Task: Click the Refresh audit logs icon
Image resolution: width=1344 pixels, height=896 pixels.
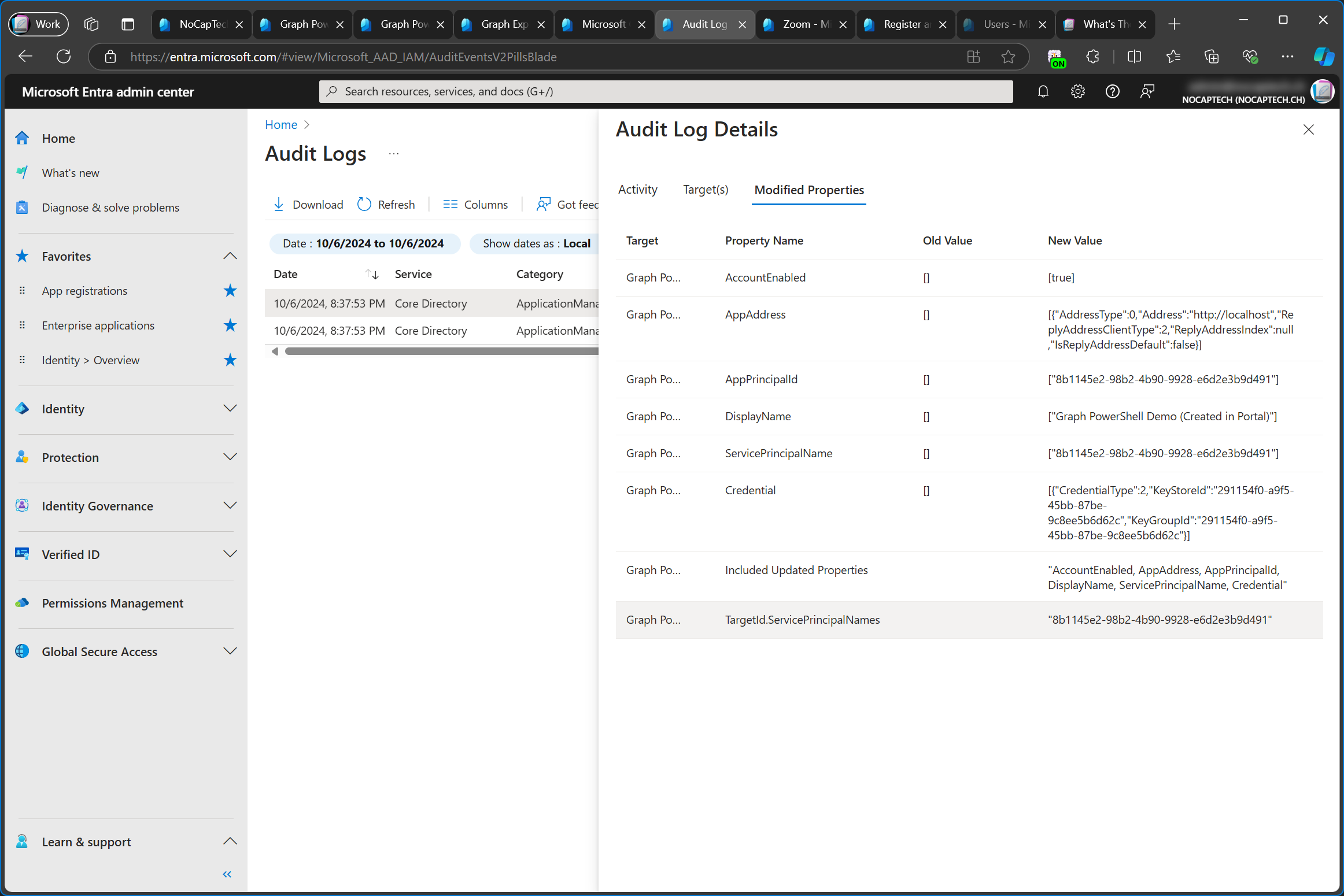Action: (x=364, y=204)
